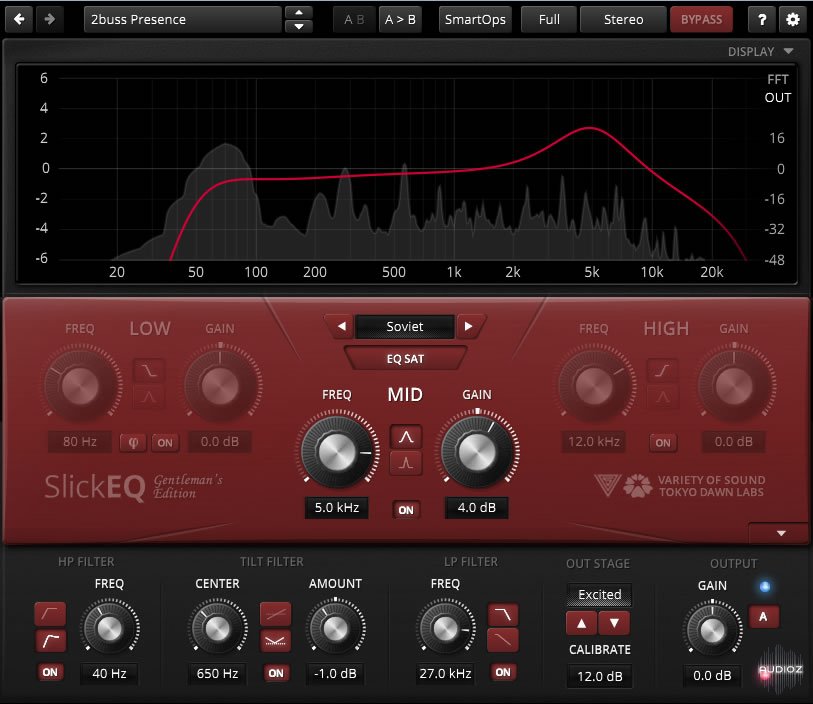
Task: Select mid band narrow bell shape
Action: tap(406, 463)
